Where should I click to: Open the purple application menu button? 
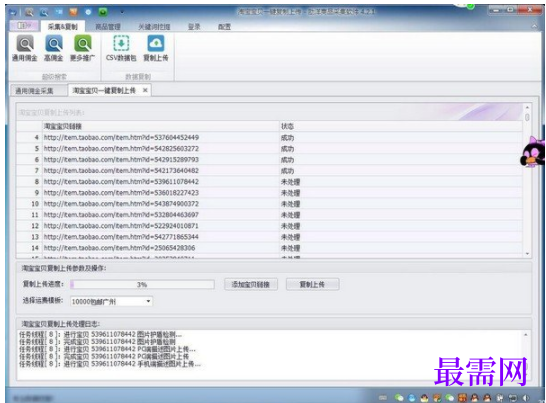(x=24, y=25)
